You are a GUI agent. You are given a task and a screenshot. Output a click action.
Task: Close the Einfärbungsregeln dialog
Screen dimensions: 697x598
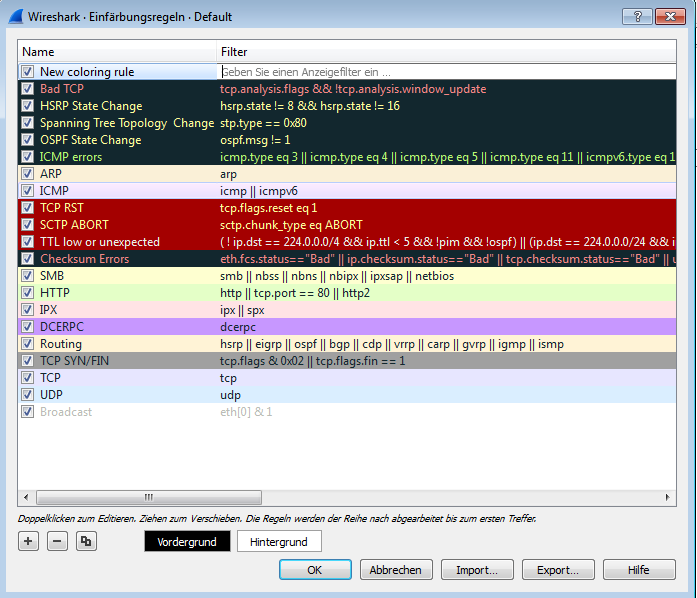[x=670, y=17]
